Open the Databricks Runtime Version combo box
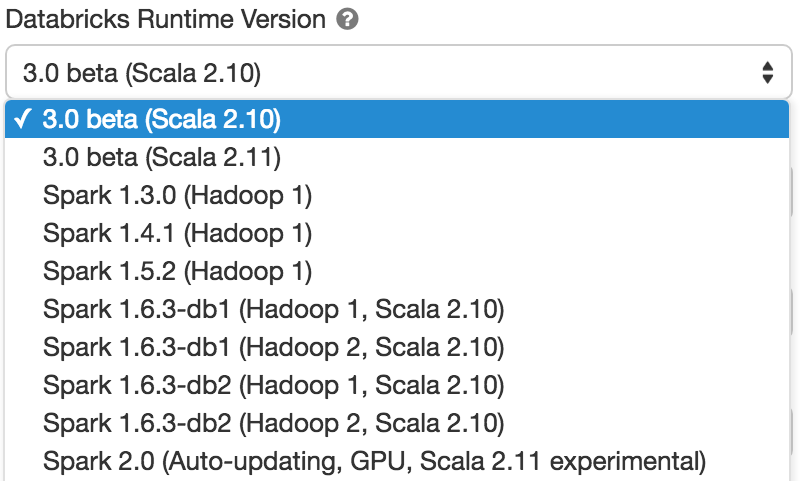 coord(397,72)
